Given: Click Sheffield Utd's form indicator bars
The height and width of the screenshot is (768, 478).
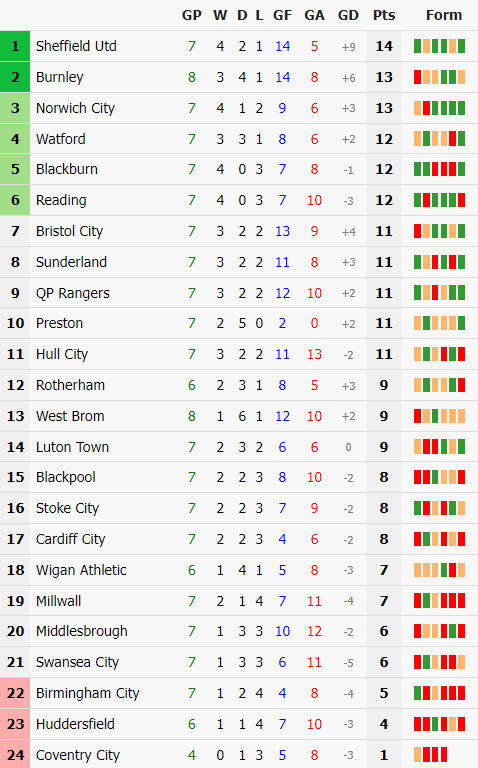Looking at the screenshot, I should pos(439,46).
